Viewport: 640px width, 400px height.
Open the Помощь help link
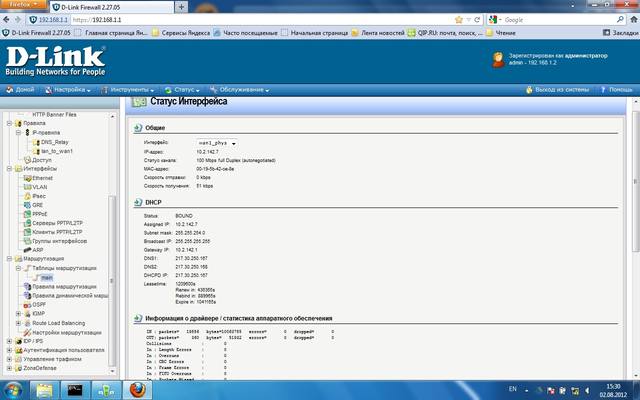[x=616, y=90]
